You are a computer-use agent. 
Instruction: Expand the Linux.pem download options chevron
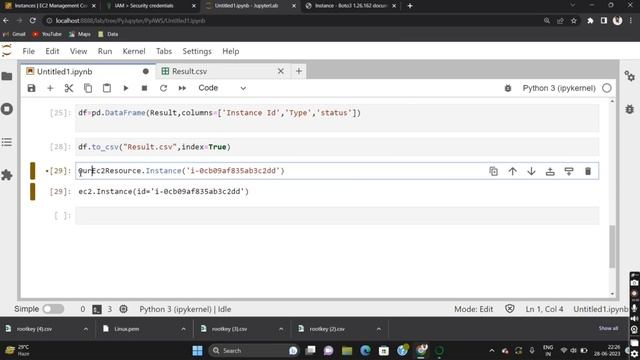pyautogui.click(x=183, y=329)
